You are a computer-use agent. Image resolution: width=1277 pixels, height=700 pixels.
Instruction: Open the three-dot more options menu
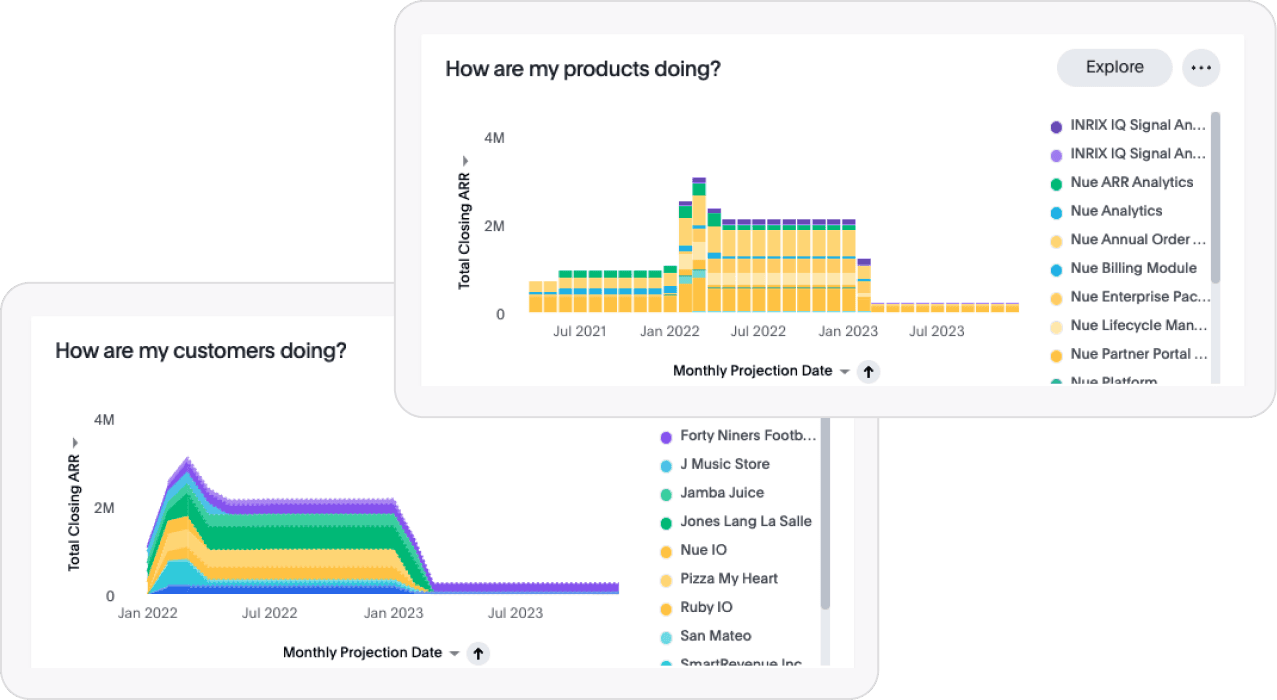point(1201,68)
